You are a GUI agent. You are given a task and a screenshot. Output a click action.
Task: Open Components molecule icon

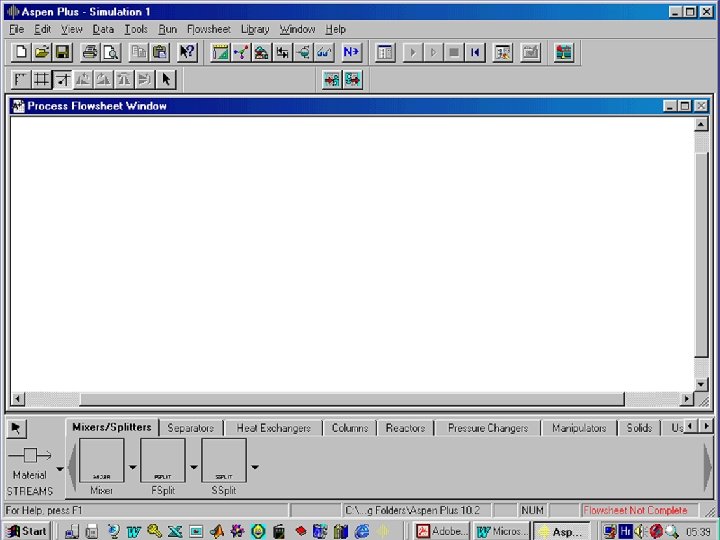241,52
